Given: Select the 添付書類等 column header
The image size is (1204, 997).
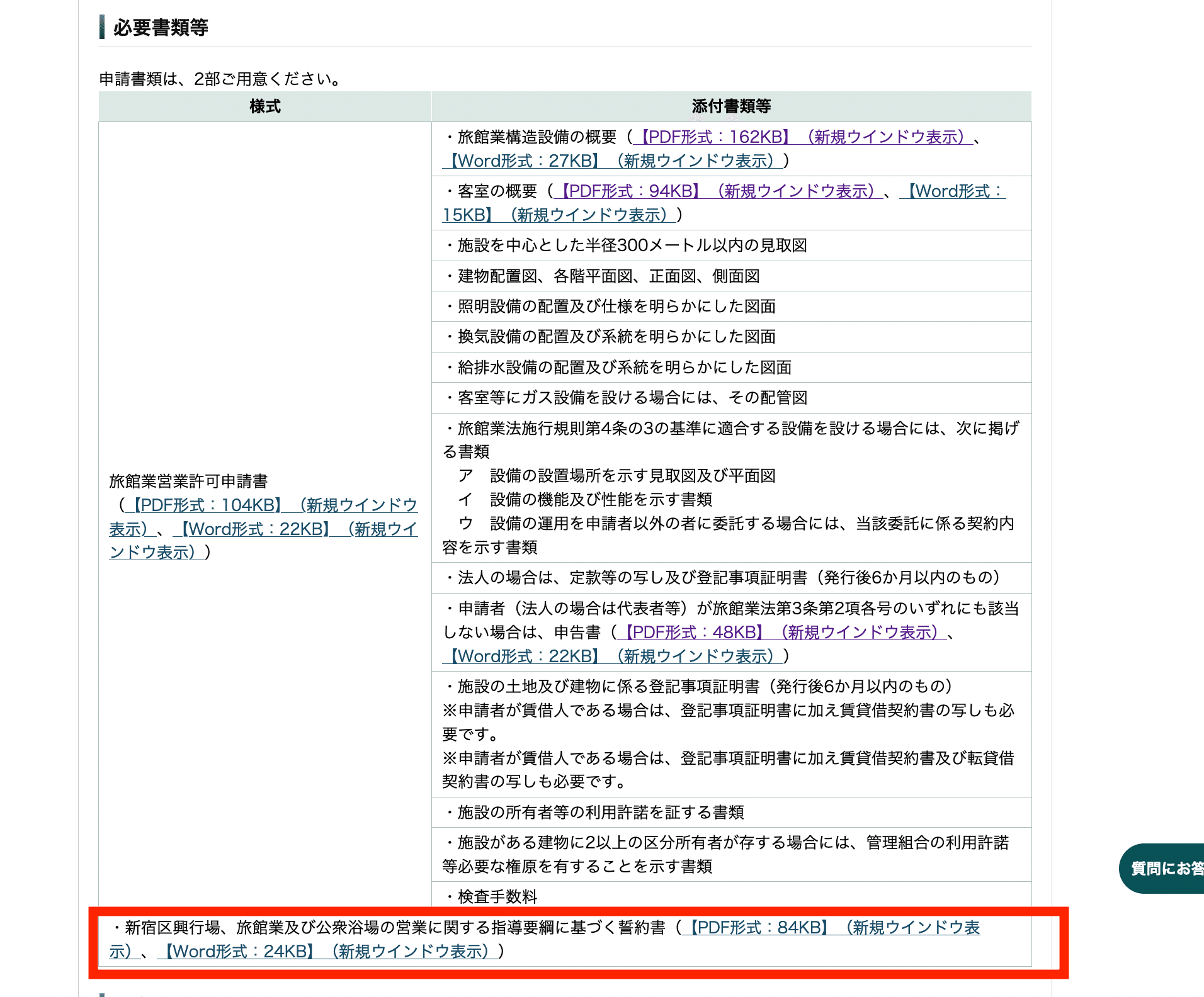Looking at the screenshot, I should click(730, 106).
